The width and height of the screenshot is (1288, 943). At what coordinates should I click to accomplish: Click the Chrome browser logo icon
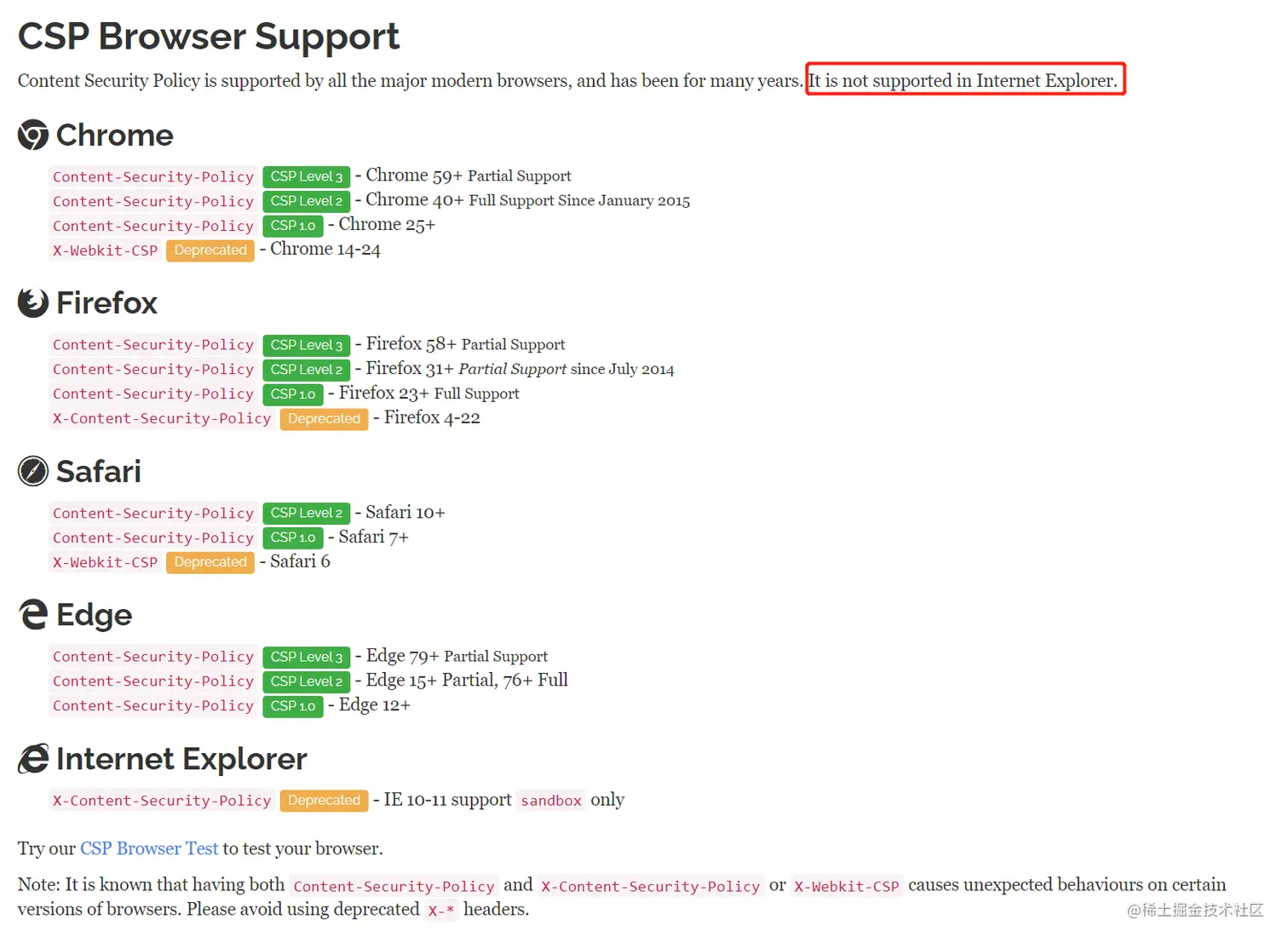point(33,135)
